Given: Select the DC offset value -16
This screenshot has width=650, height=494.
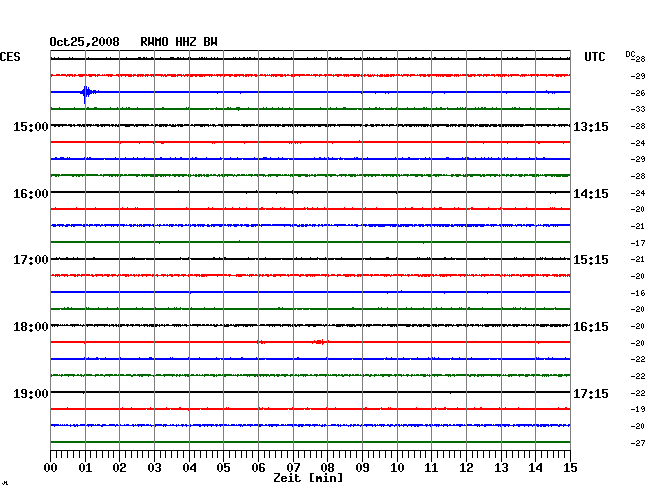Looking at the screenshot, I should click(x=638, y=293).
